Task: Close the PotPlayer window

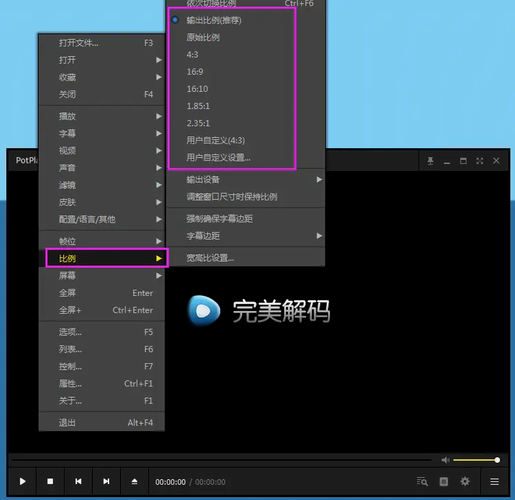Action: [496, 161]
